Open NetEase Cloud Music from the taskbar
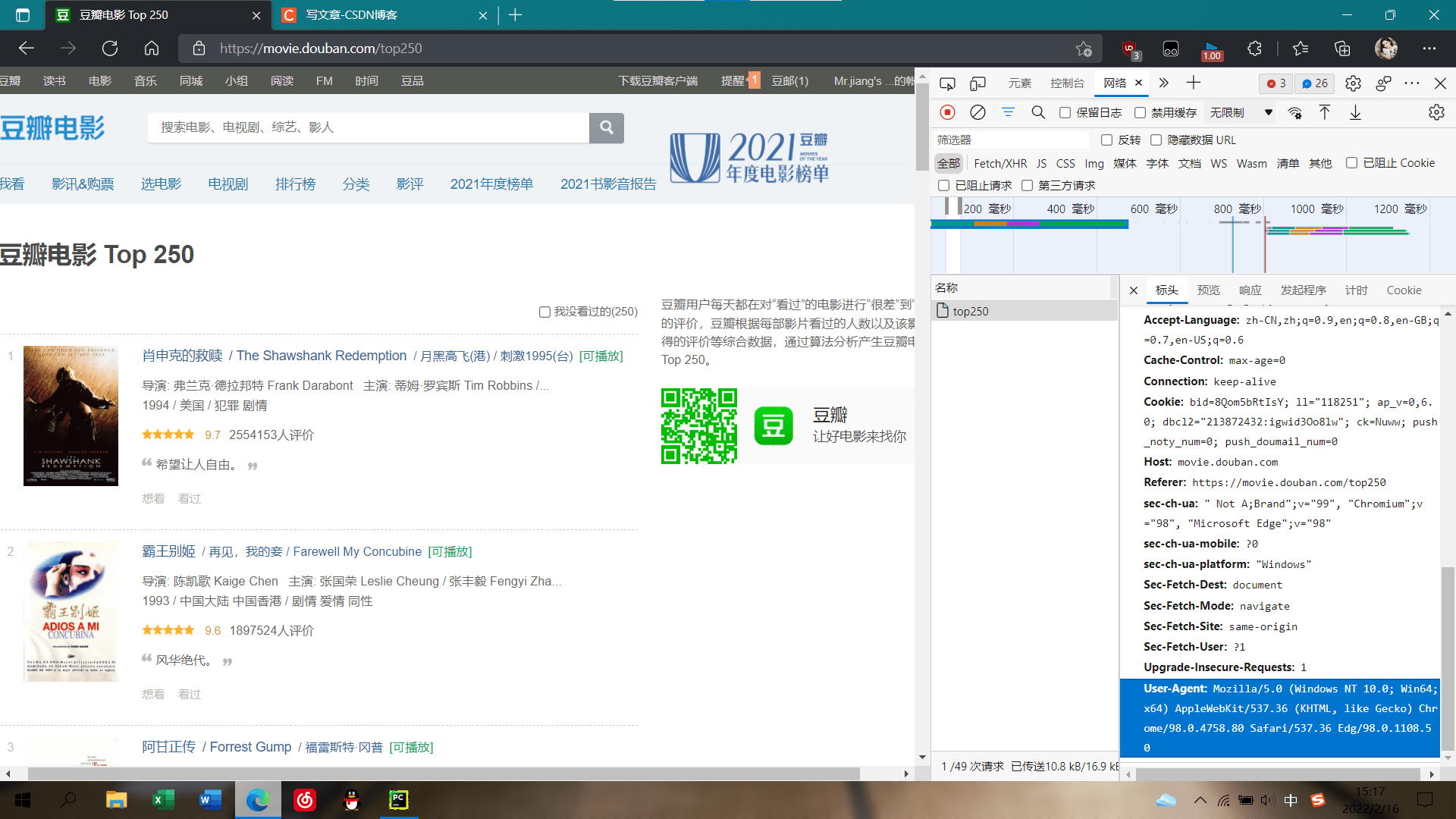This screenshot has width=1456, height=819. pos(305,799)
